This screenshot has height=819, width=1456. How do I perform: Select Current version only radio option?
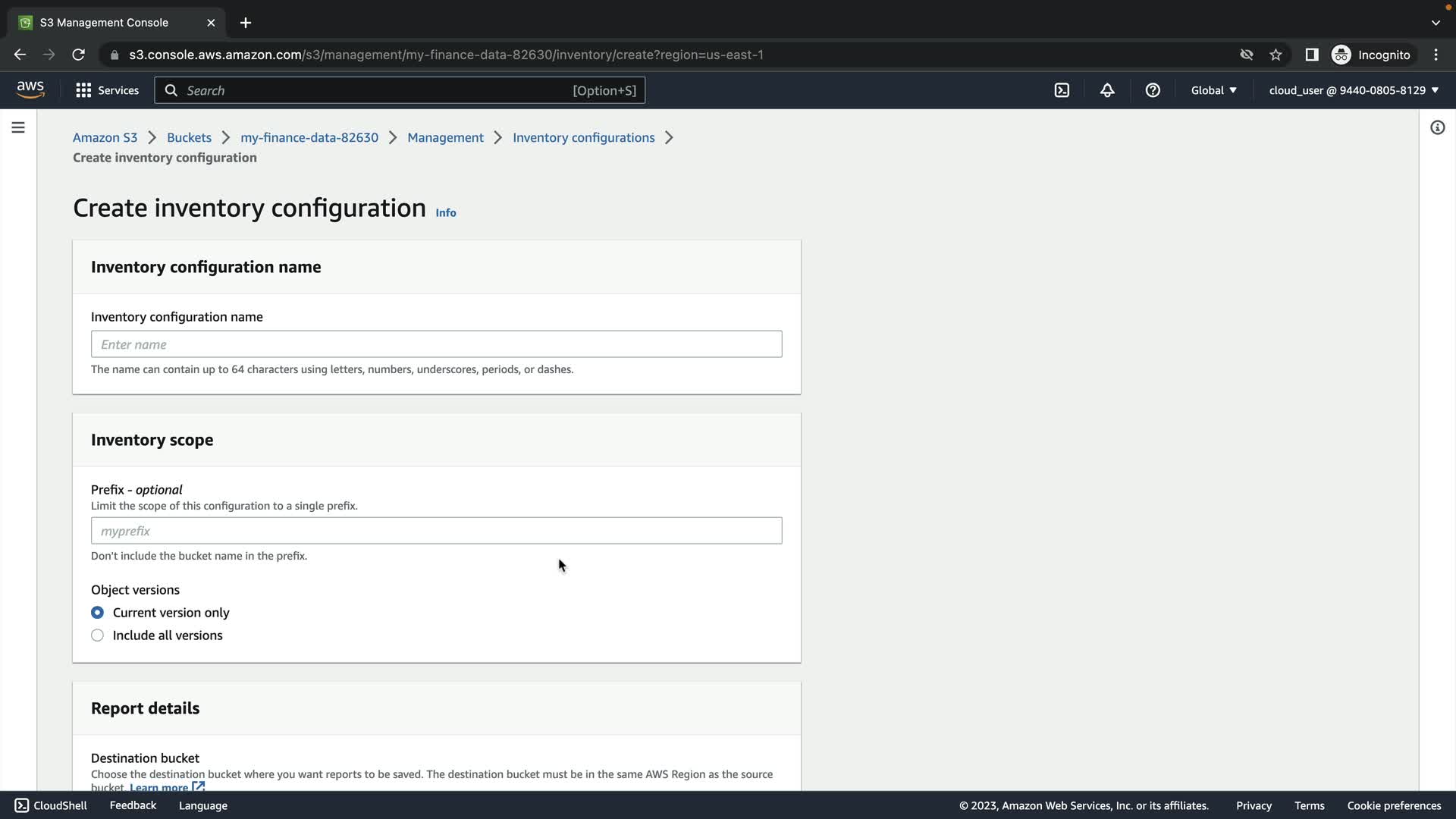pyautogui.click(x=98, y=613)
